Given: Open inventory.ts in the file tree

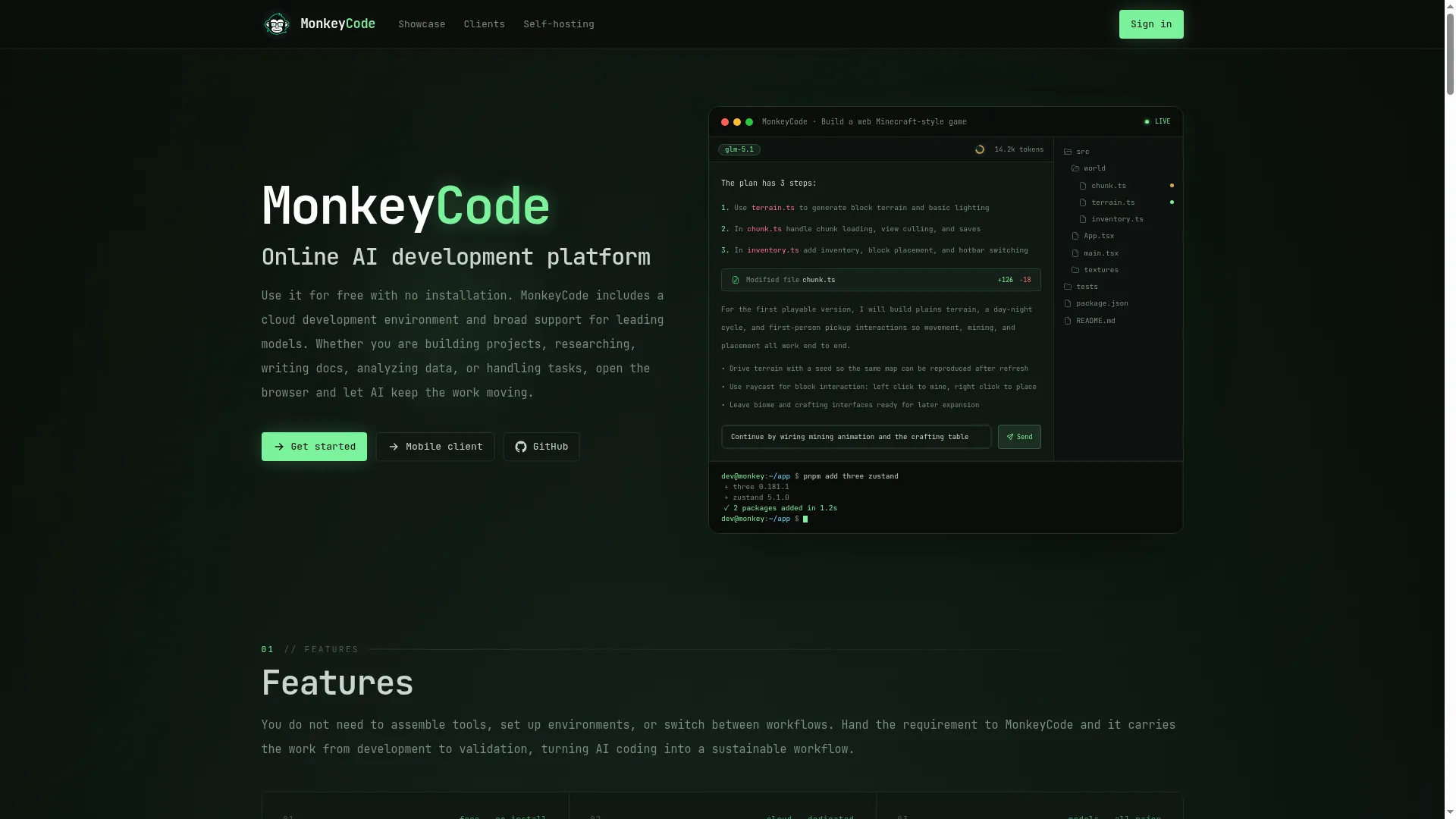Looking at the screenshot, I should click(x=1112, y=219).
